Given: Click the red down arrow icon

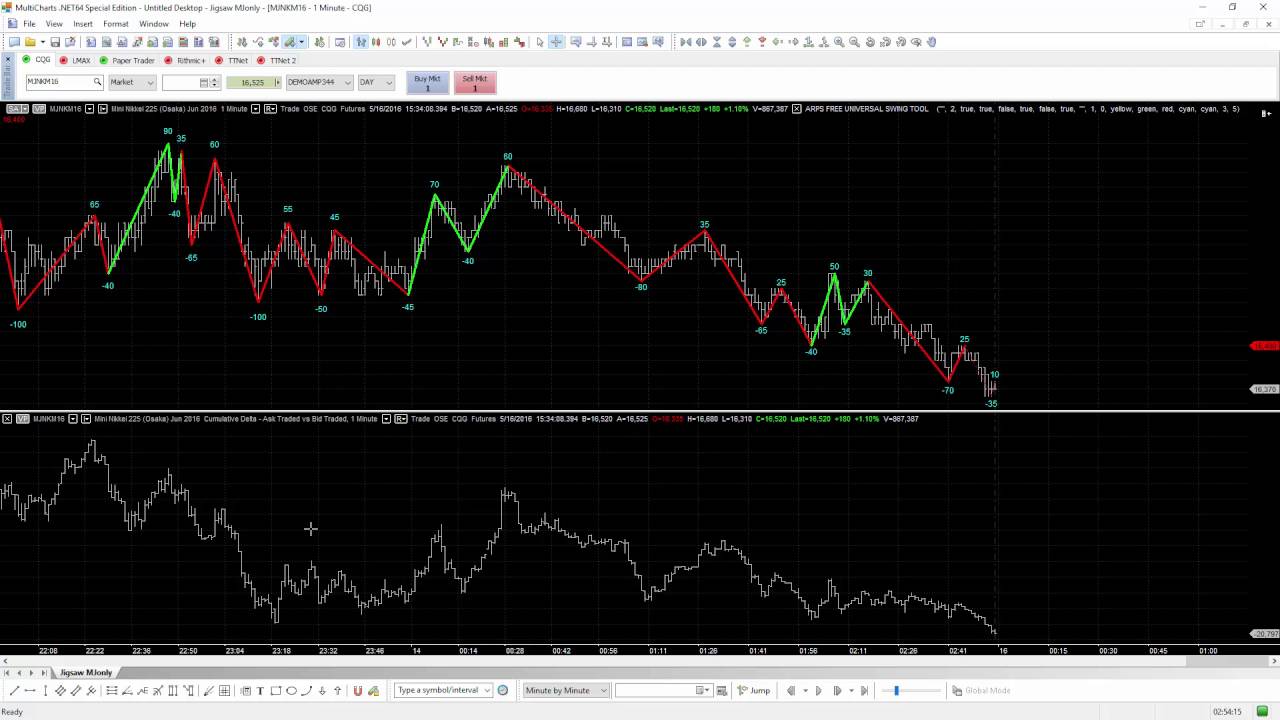Looking at the screenshot, I should (x=762, y=42).
